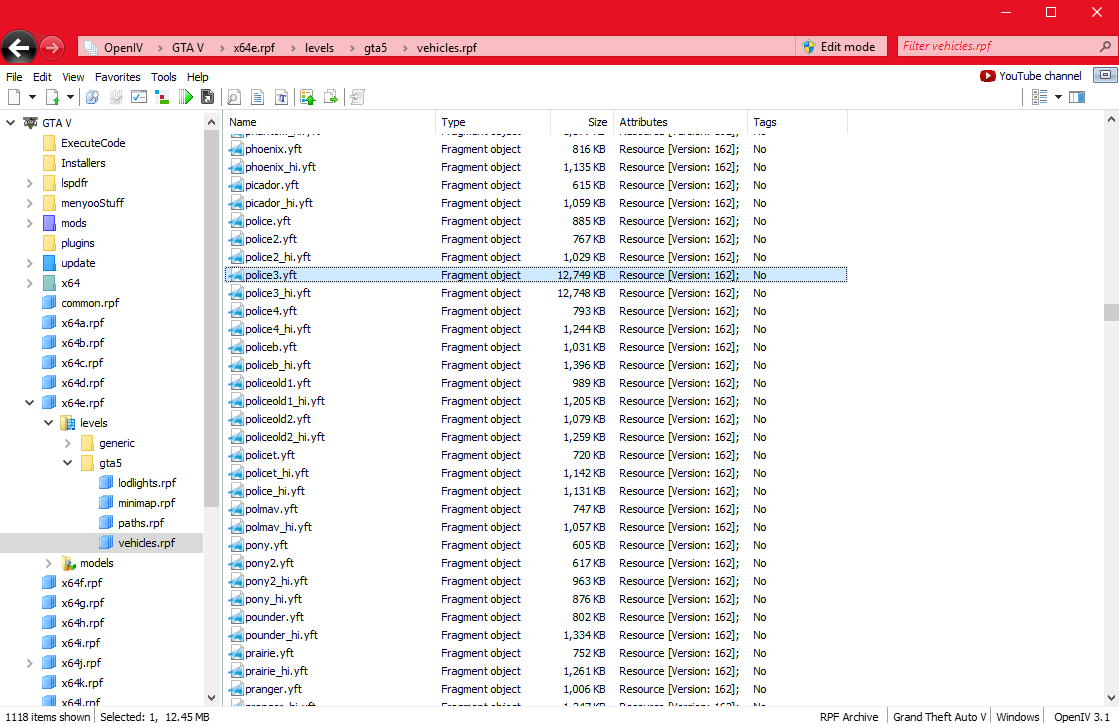This screenshot has height=727, width=1119.
Task: Select the polmav.yft file row
Action: (535, 509)
